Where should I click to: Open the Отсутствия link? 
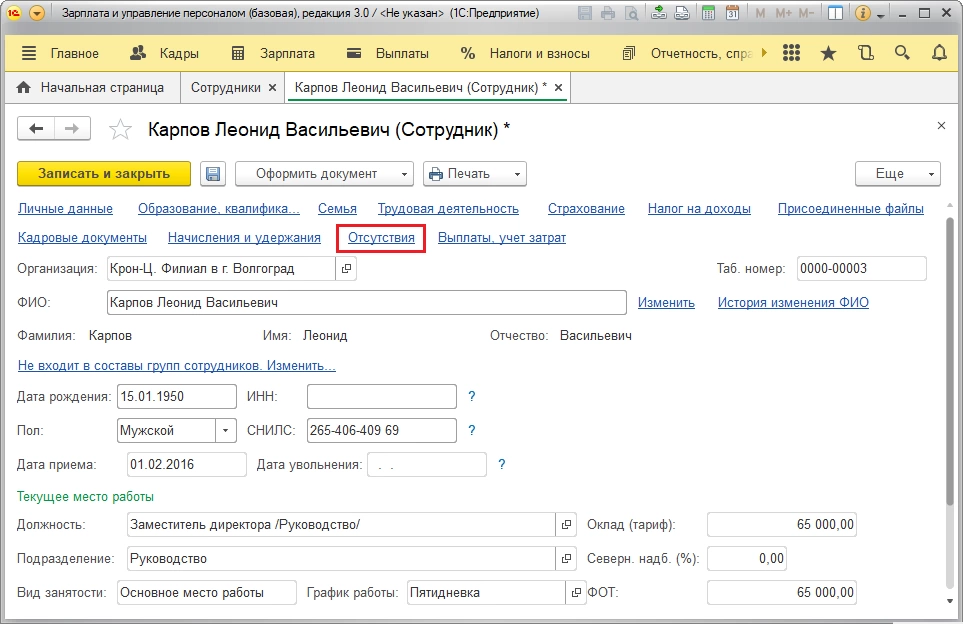point(381,237)
